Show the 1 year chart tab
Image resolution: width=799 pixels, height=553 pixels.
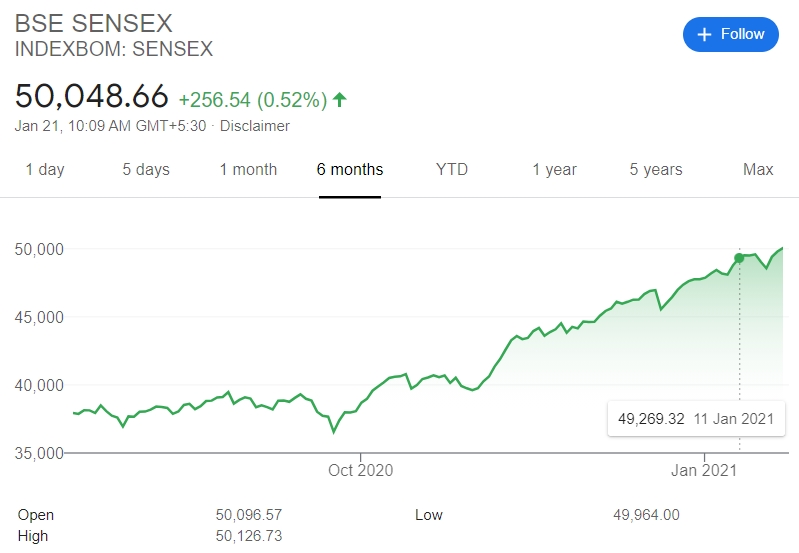click(554, 169)
